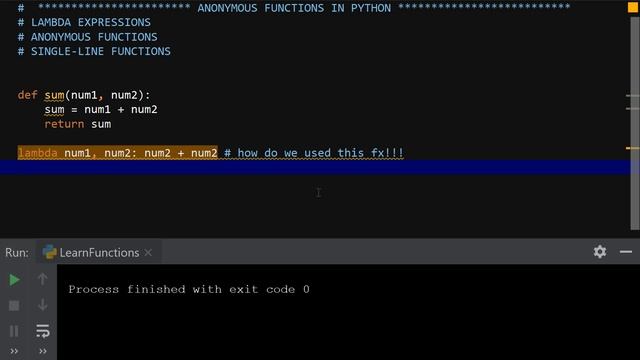Click 'sum = num1 + num2' assignment line
The width and height of the screenshot is (640, 360).
pos(101,109)
